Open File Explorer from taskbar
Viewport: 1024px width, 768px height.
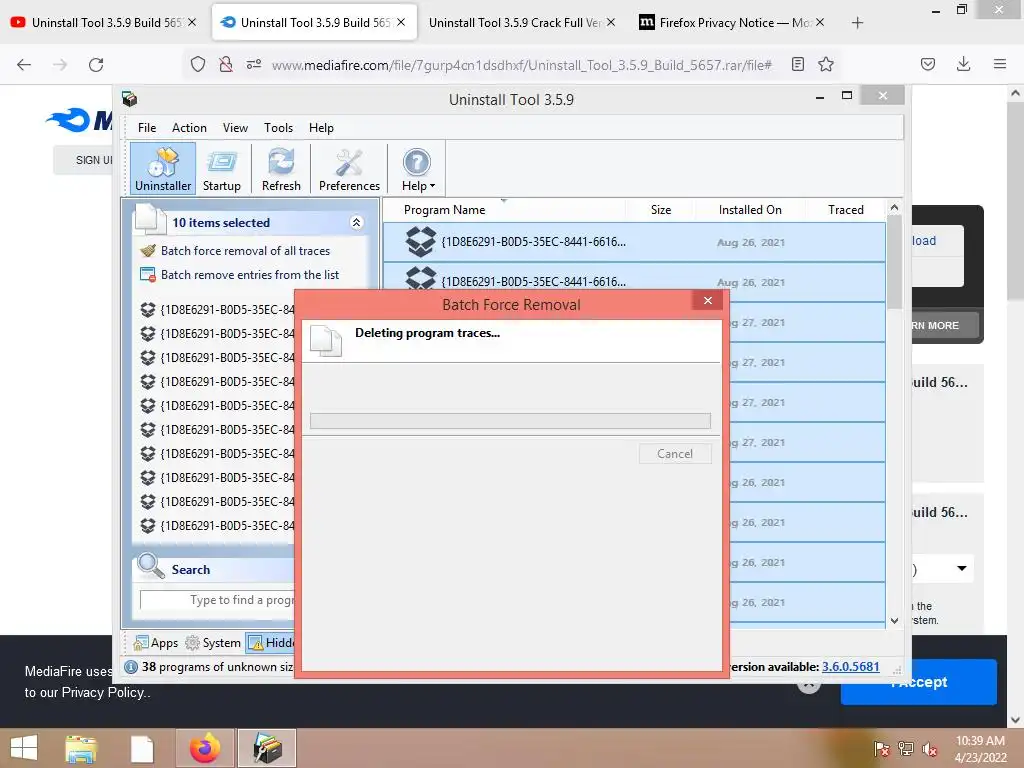(81, 748)
